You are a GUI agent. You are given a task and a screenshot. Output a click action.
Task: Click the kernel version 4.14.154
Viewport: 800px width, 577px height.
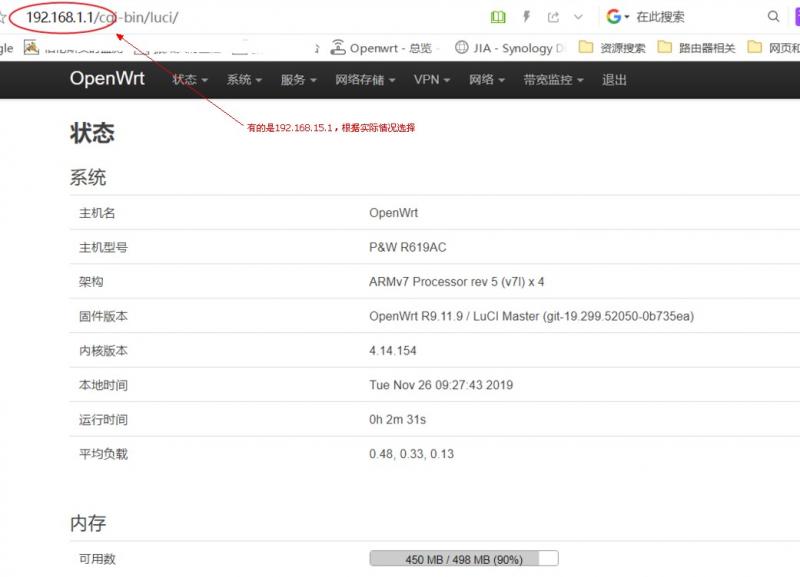[x=393, y=350]
